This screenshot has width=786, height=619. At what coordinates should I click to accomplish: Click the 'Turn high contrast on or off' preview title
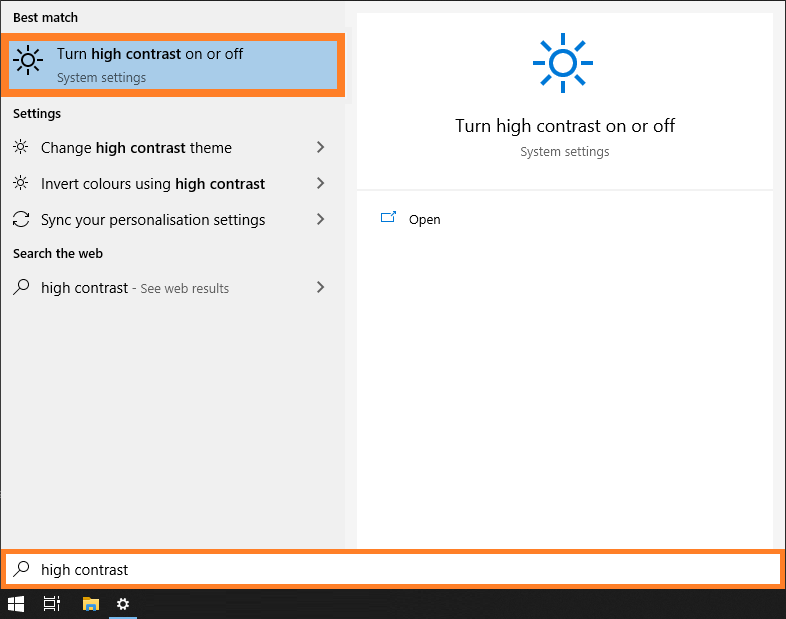[x=565, y=126]
